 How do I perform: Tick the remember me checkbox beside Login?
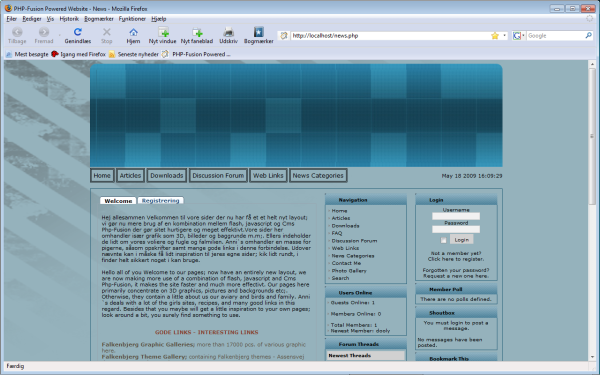point(443,240)
